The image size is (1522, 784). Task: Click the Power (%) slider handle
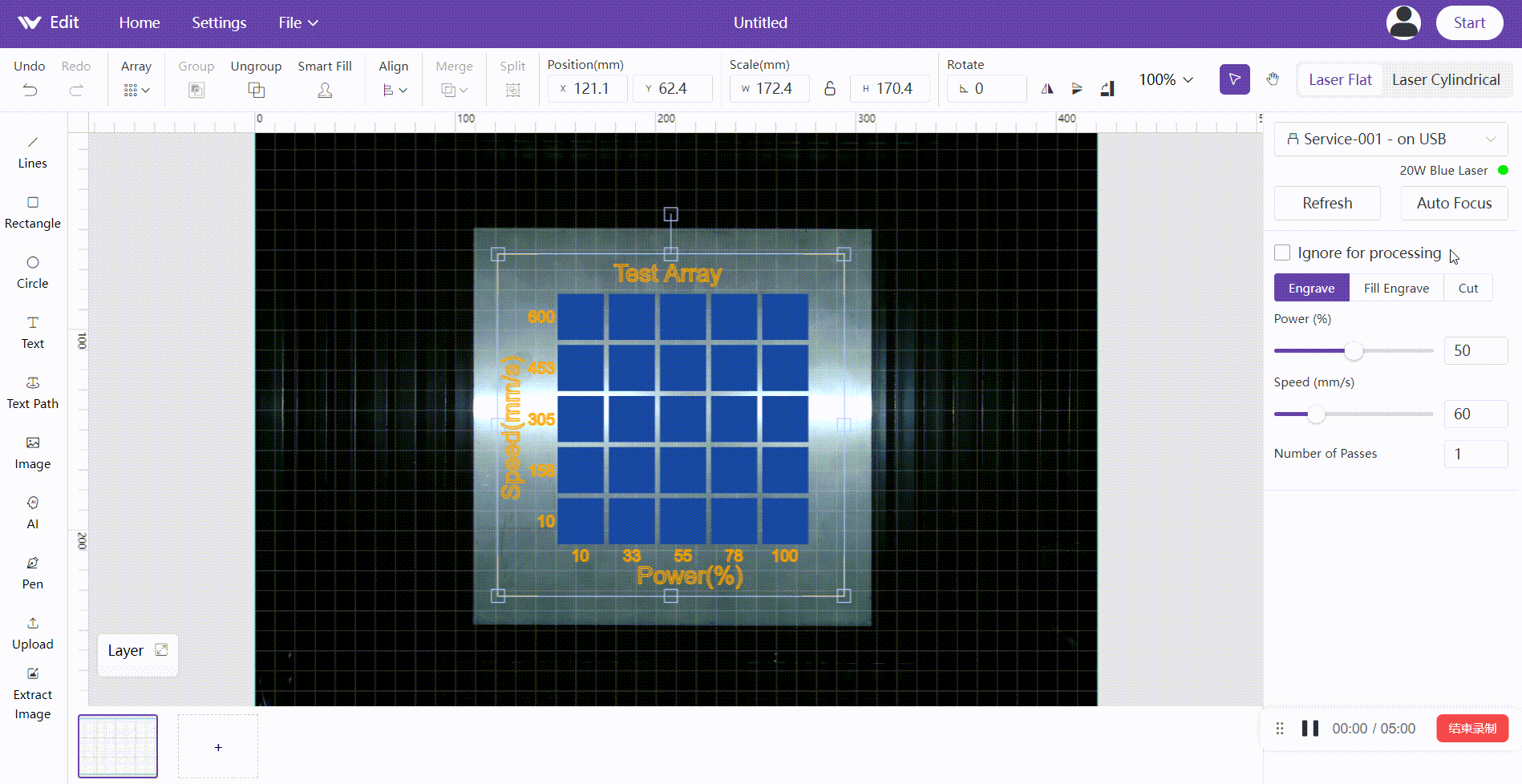click(1354, 350)
